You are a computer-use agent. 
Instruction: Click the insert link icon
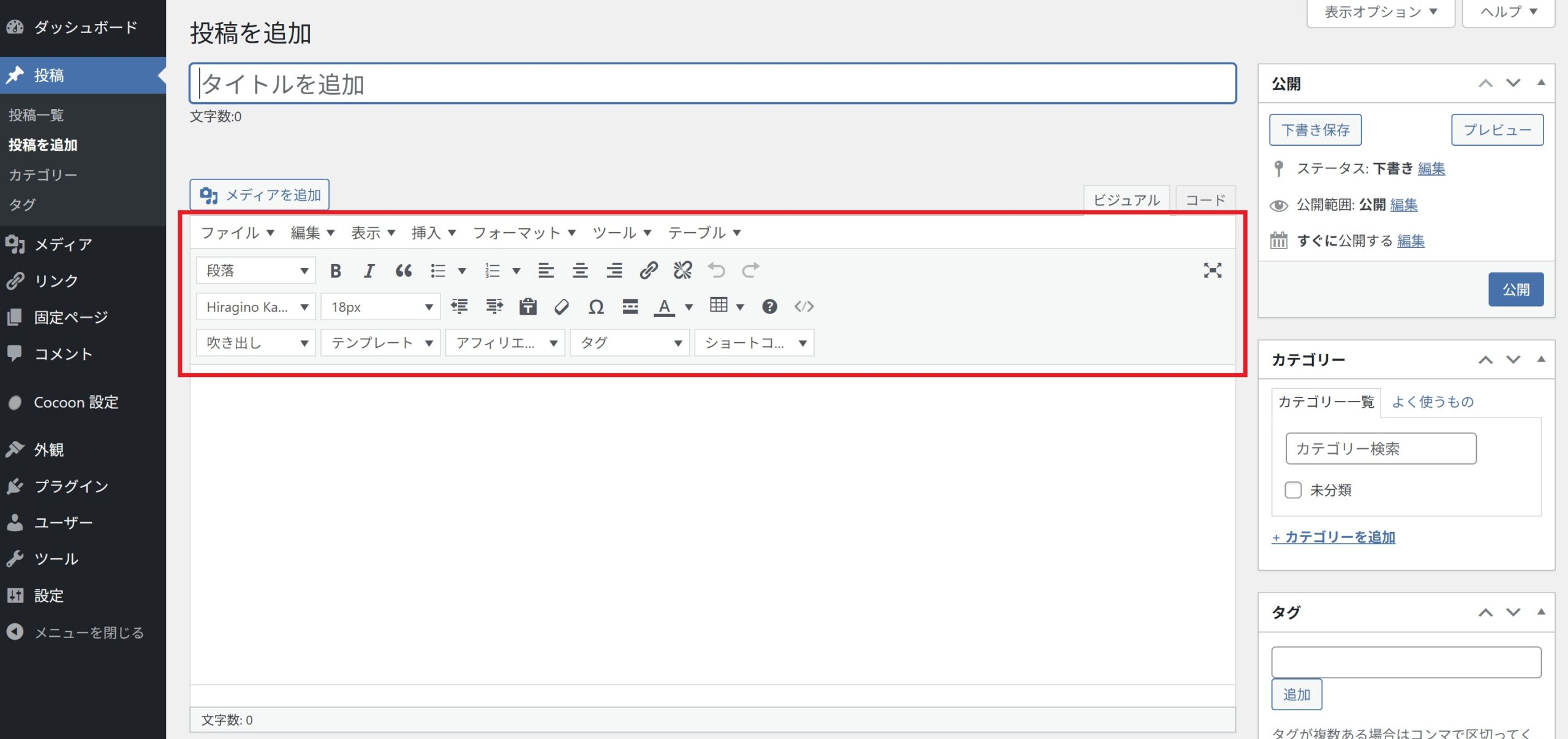tap(648, 271)
